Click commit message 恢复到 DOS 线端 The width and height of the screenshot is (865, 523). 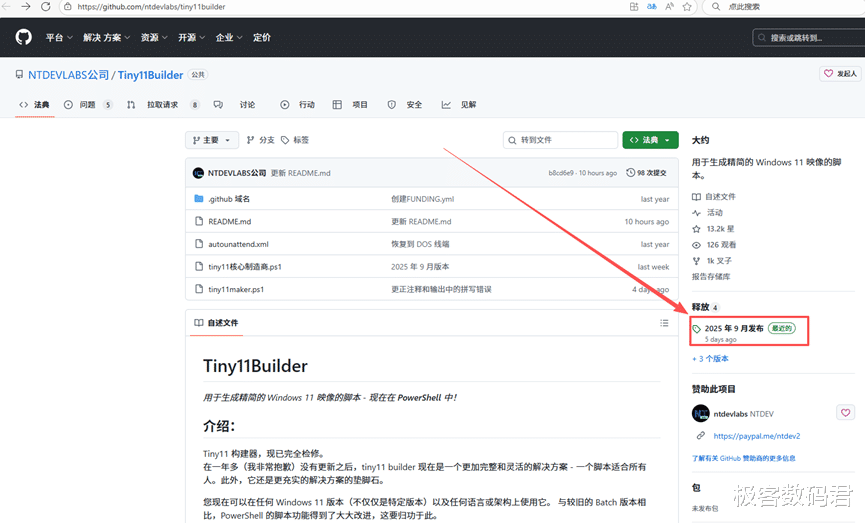pyautogui.click(x=420, y=244)
